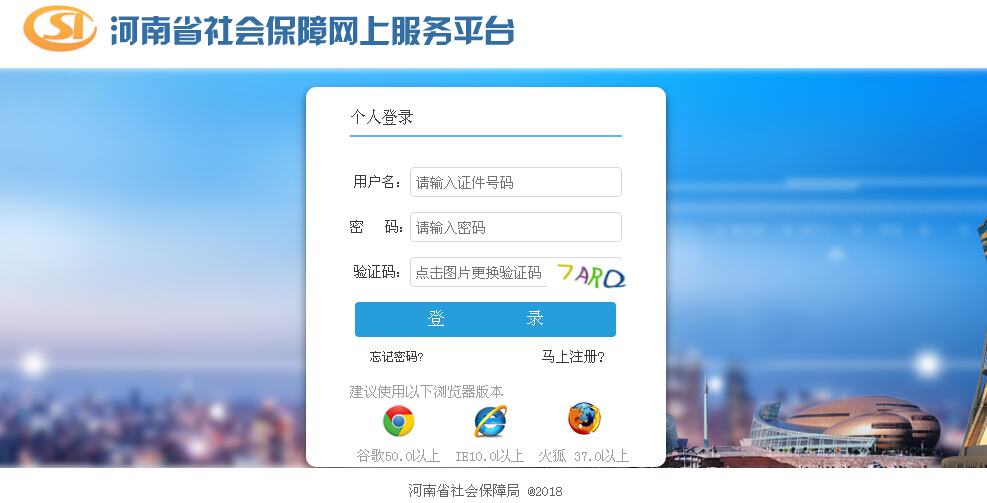Click the 验证码 label

click(377, 272)
